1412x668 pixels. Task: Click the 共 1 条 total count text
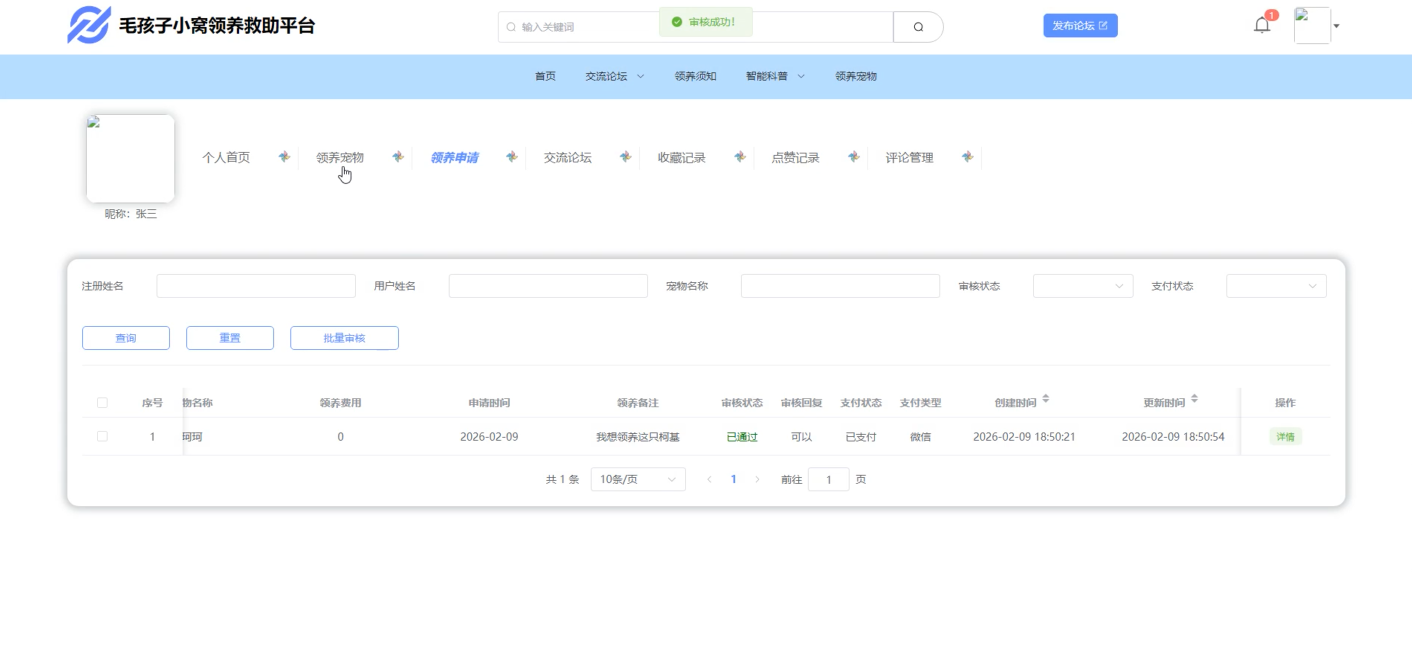click(x=562, y=480)
